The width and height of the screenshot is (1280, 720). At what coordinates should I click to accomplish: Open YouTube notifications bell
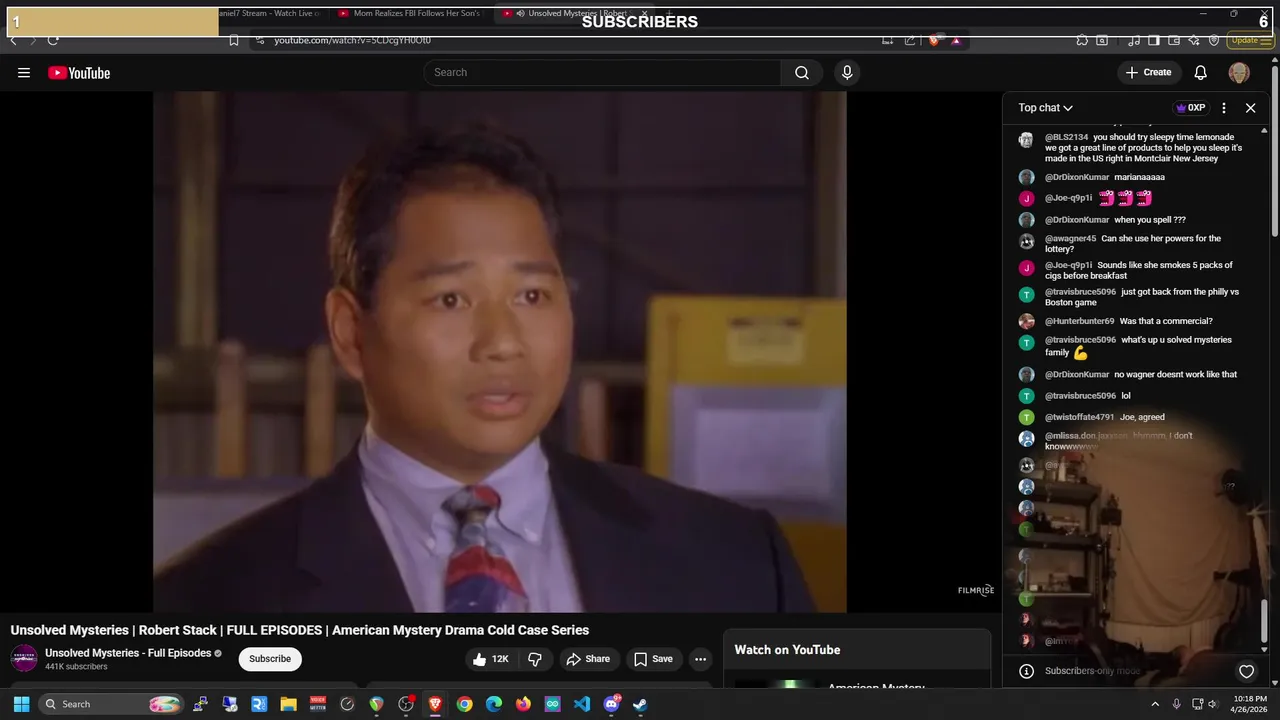pos(1201,72)
